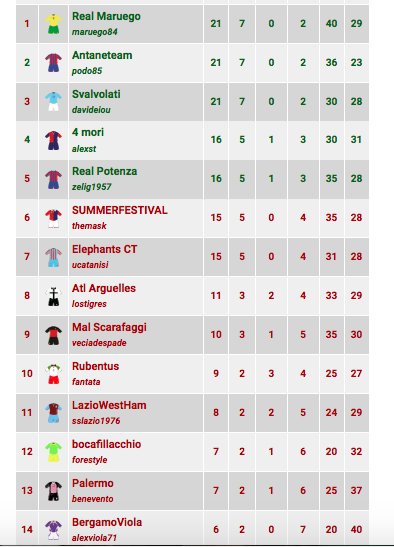Open the Real Potenza team link
394x547 pixels.
(x=104, y=171)
